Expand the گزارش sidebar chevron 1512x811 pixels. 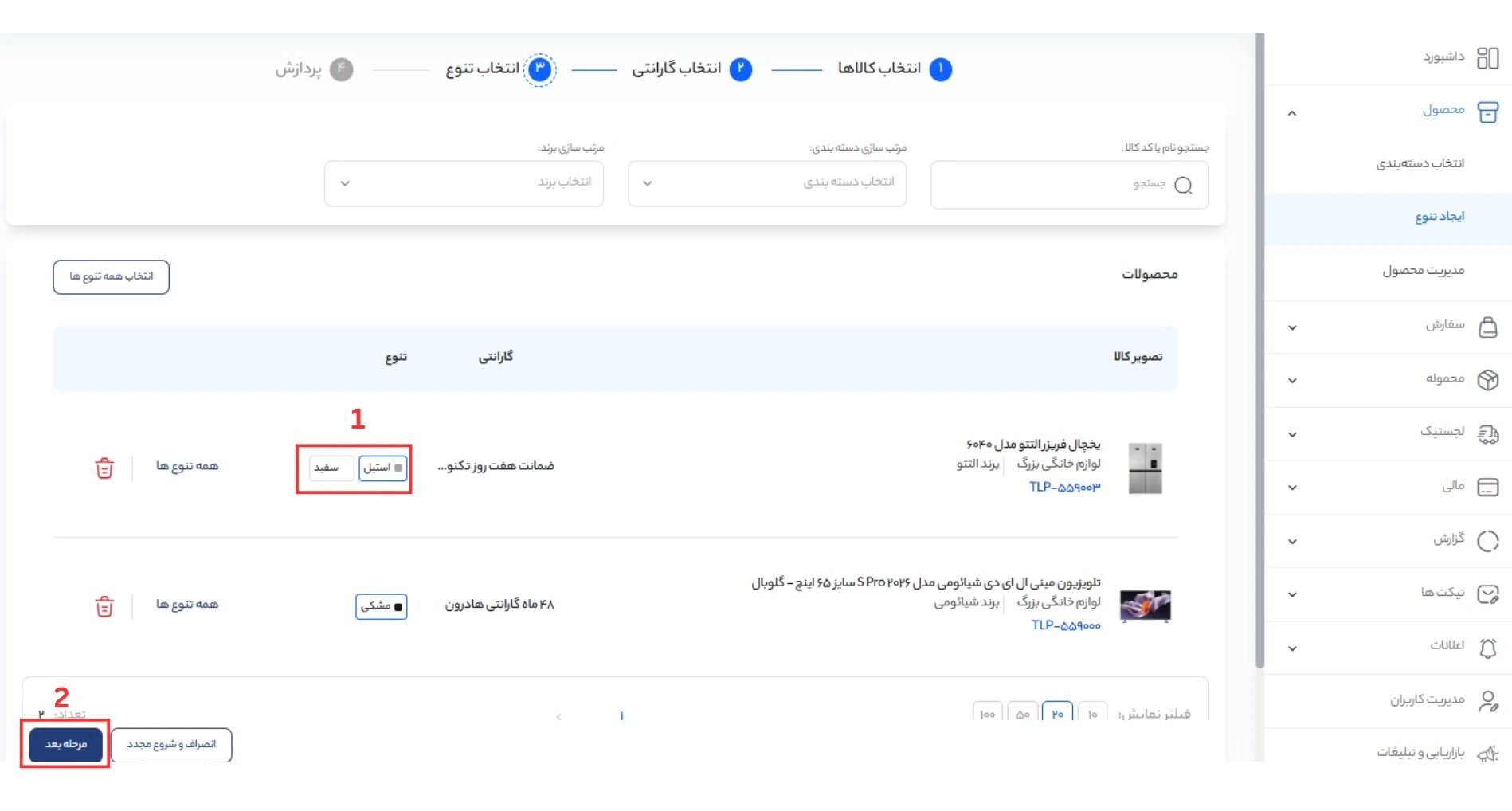click(1292, 542)
